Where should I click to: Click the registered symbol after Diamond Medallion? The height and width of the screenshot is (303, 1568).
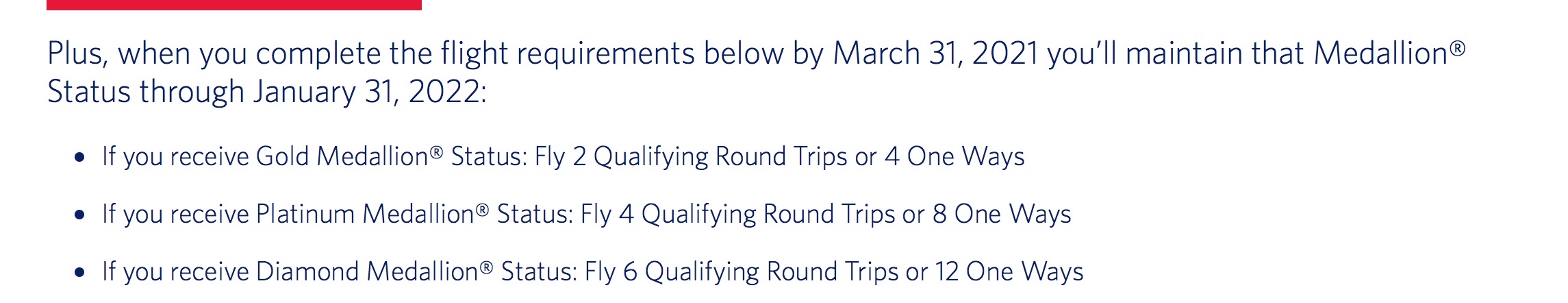pos(486,267)
